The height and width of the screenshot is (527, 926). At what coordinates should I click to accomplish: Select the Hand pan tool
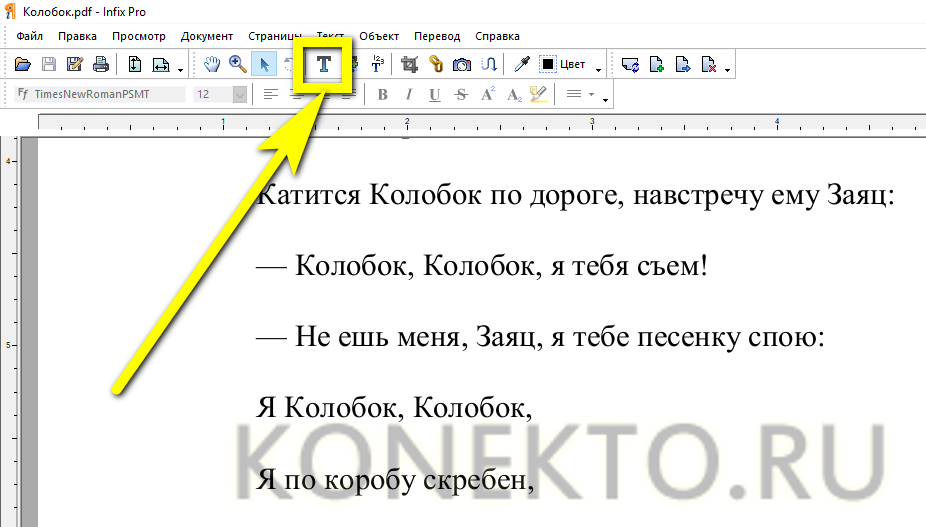point(212,65)
